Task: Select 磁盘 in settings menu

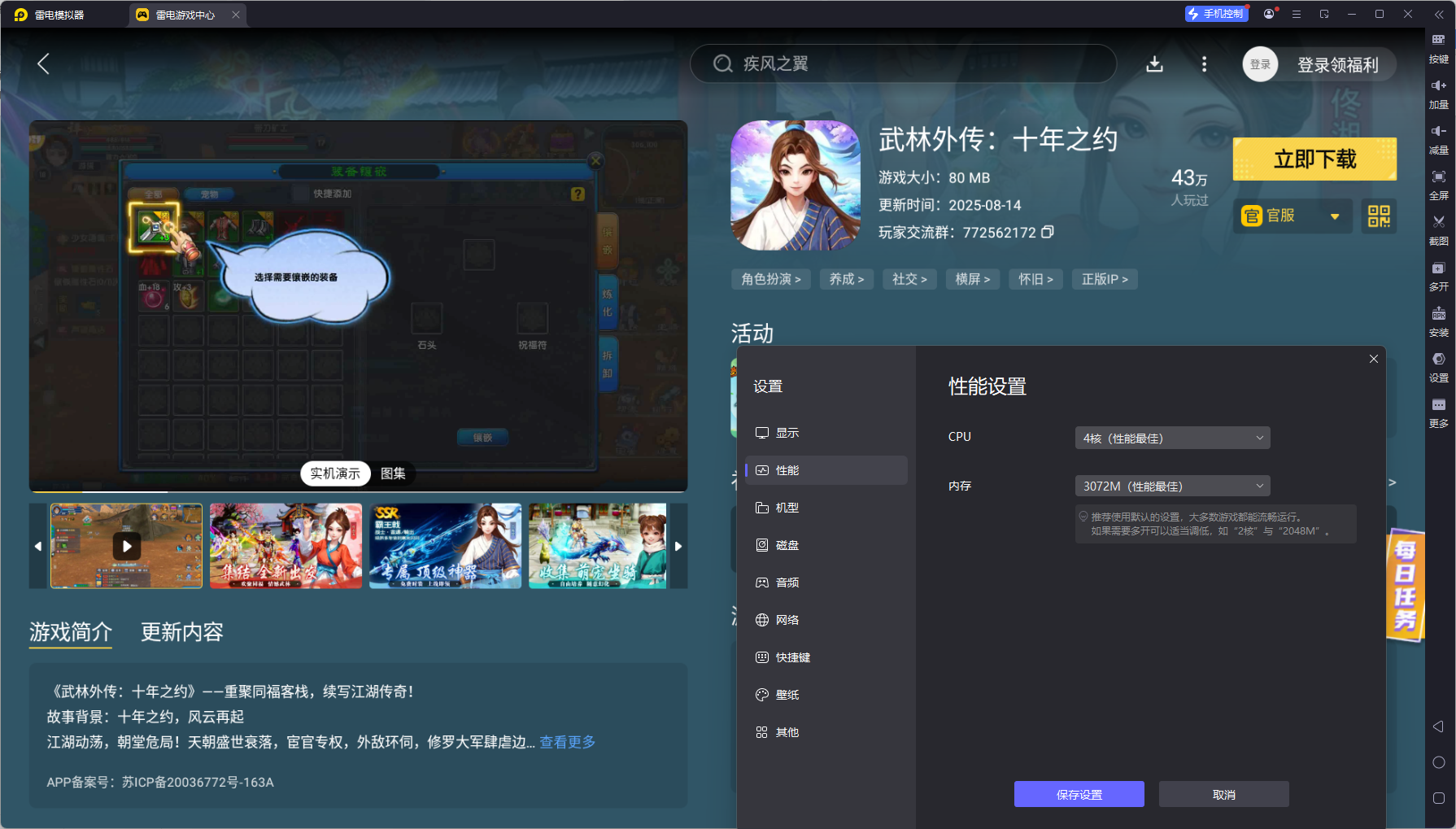Action: point(826,545)
